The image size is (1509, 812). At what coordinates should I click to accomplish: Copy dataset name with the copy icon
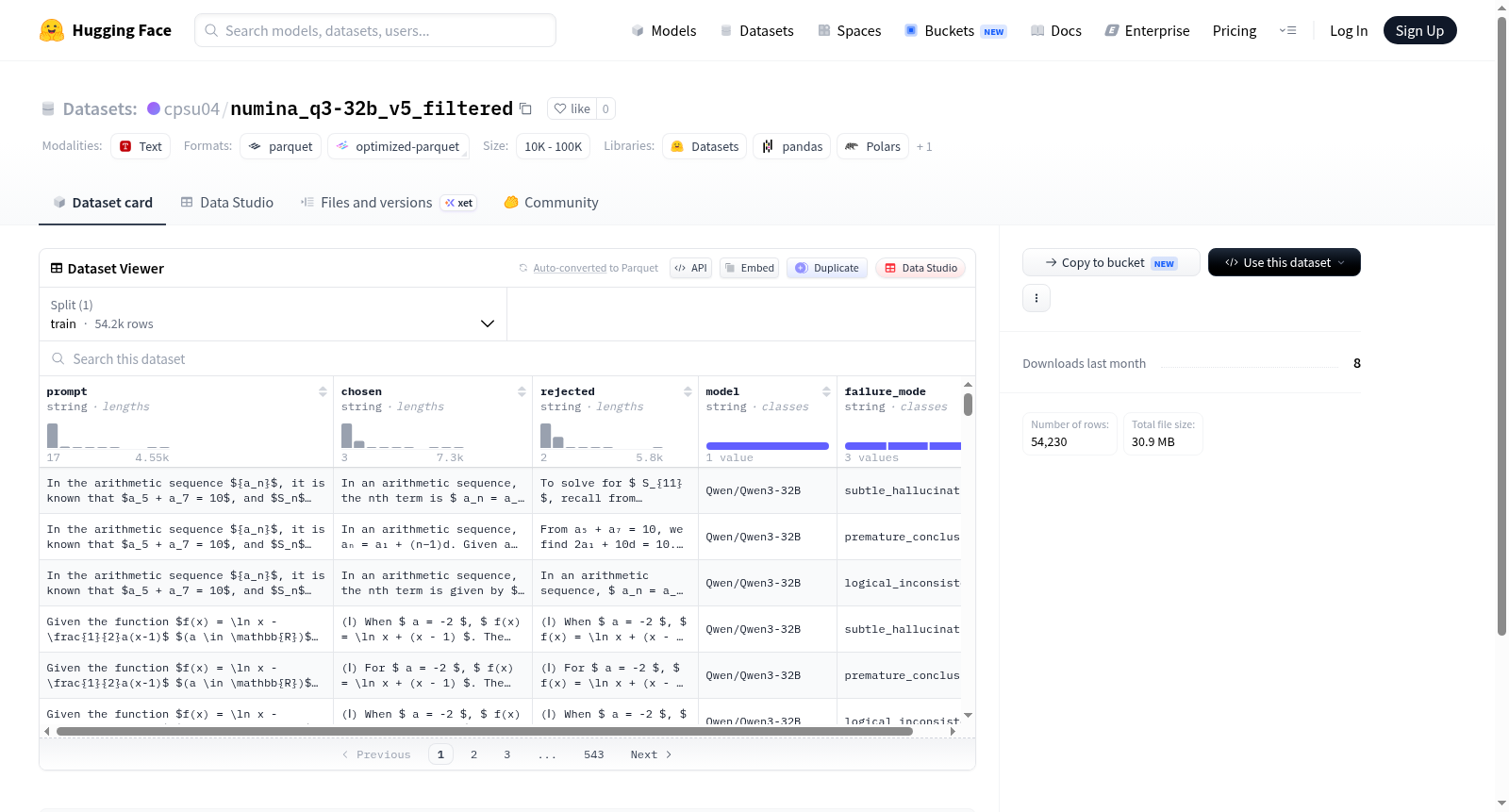coord(526,109)
